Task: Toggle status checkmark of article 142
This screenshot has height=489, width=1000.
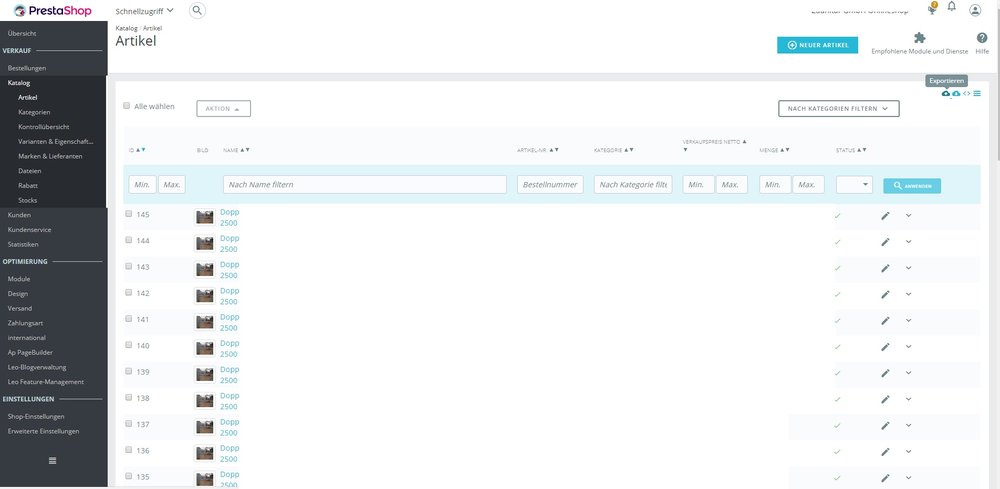Action: point(837,295)
